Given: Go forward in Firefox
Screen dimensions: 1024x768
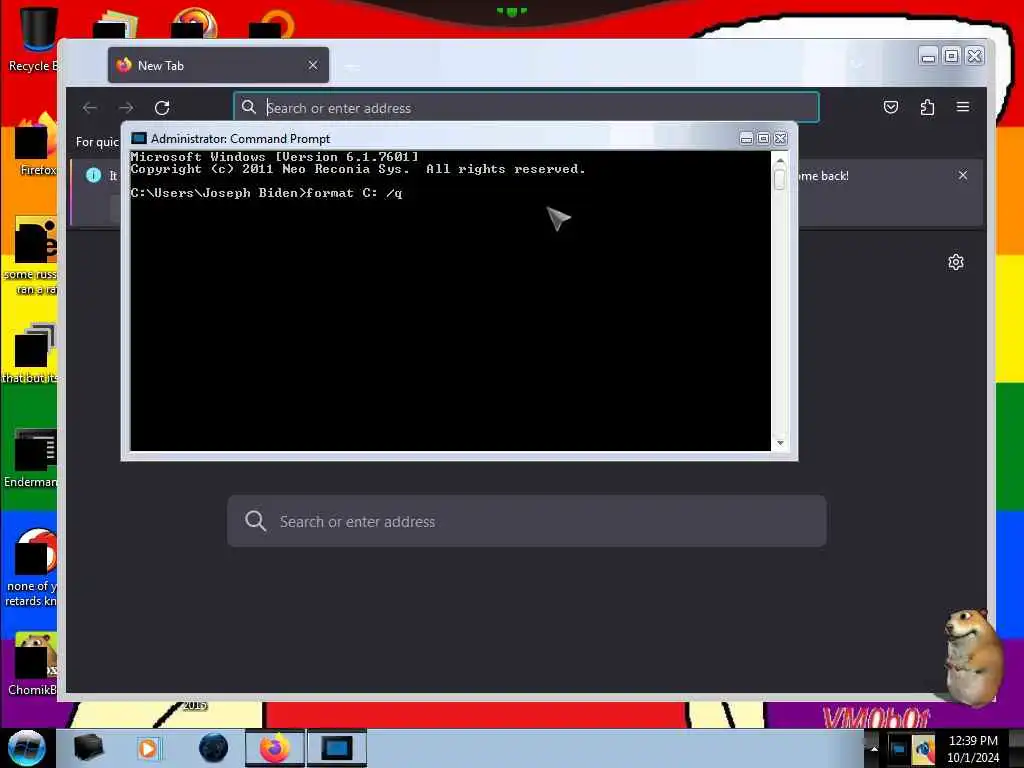Looking at the screenshot, I should point(126,108).
